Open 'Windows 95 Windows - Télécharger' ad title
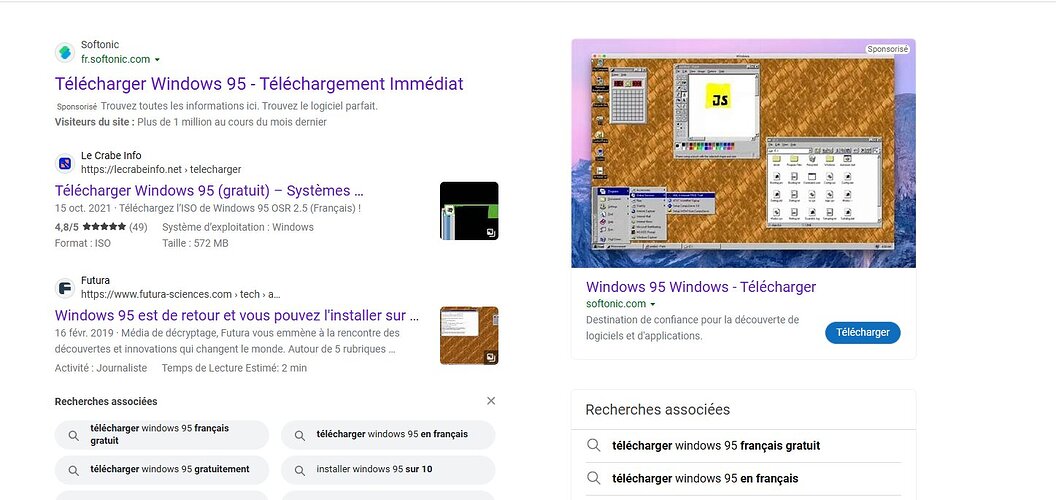The width and height of the screenshot is (1056, 500). tap(700, 287)
